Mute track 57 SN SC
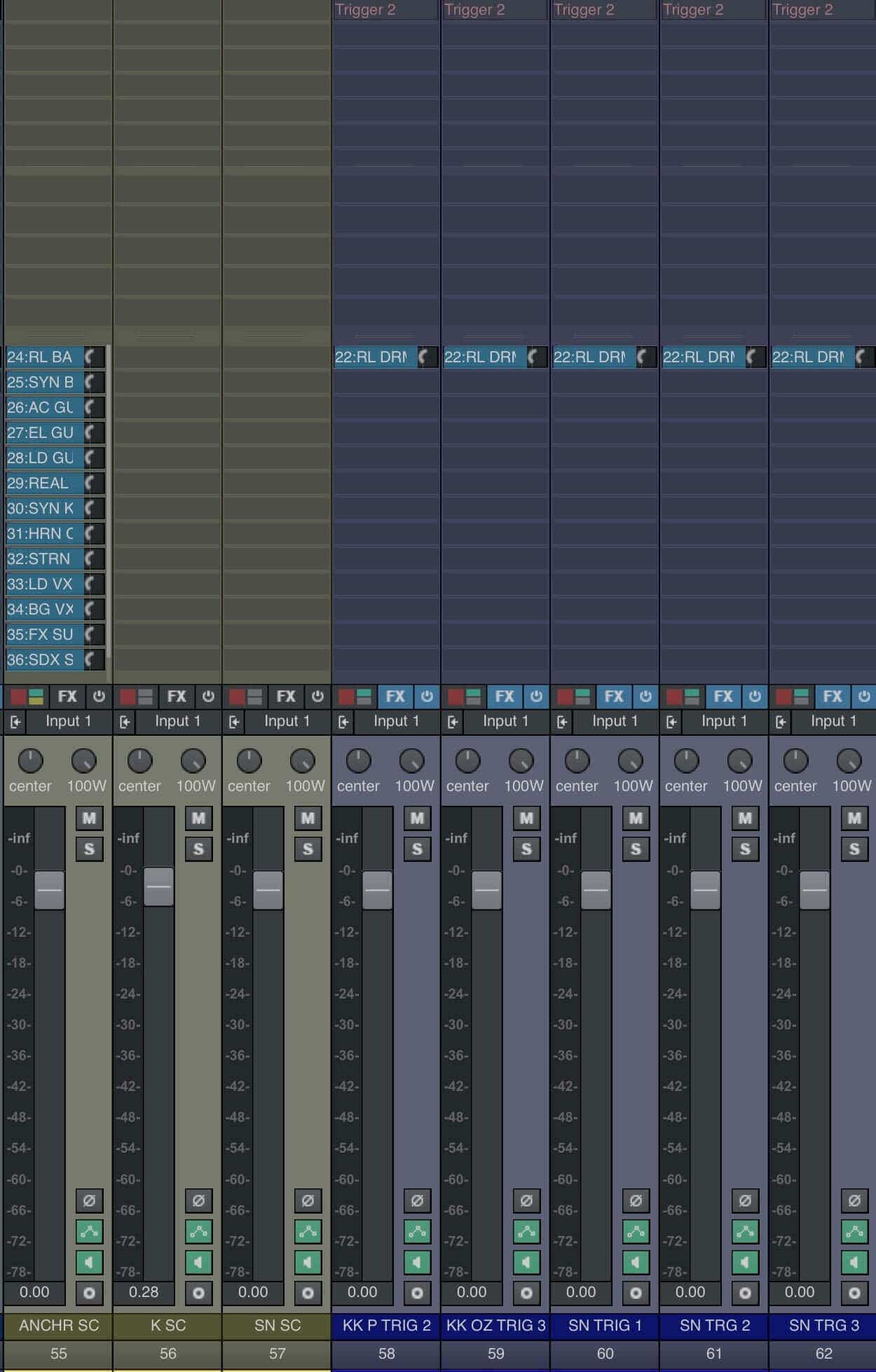Viewport: 876px width, 1372px height. point(308,818)
